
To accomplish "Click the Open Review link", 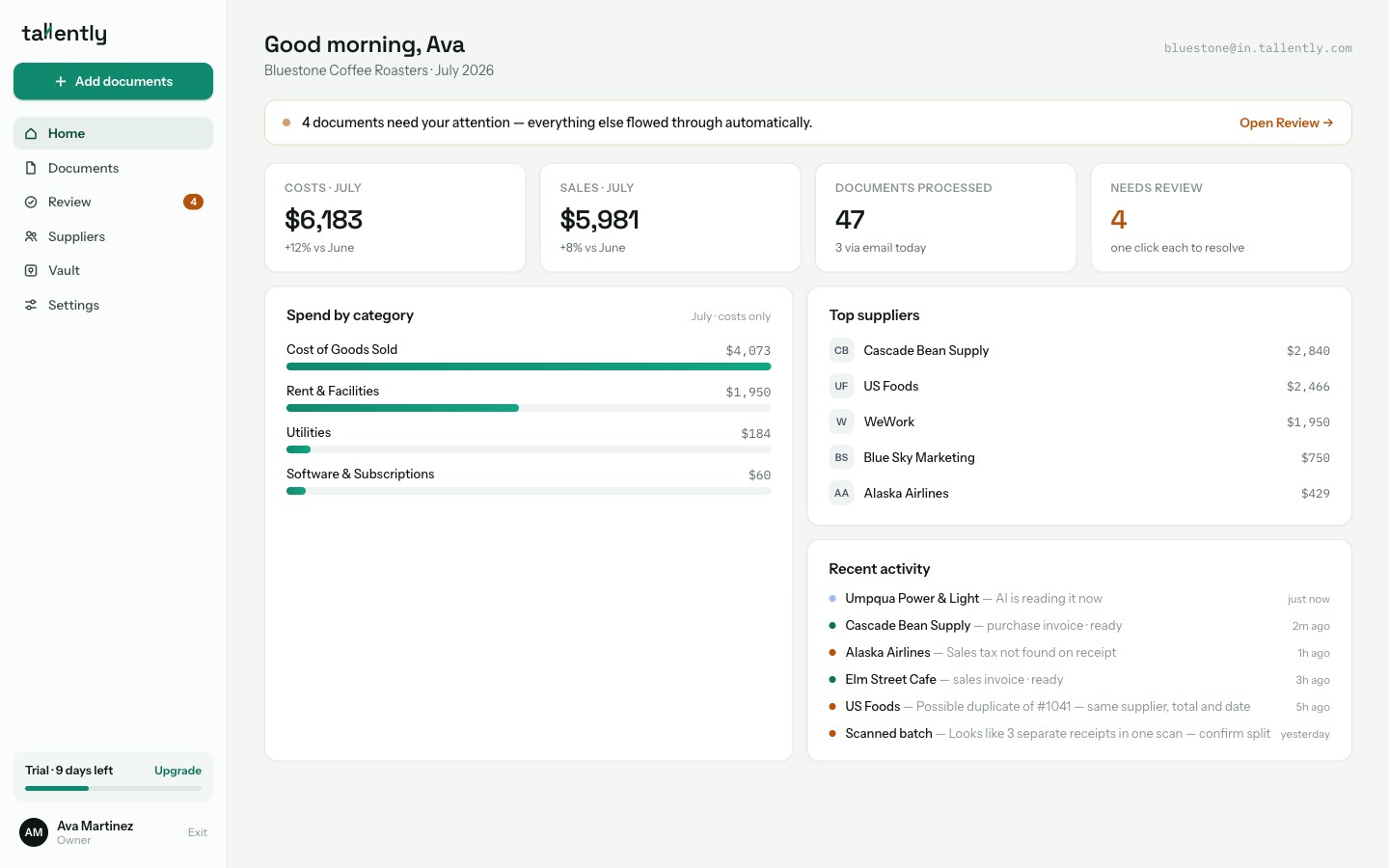I will point(1286,122).
